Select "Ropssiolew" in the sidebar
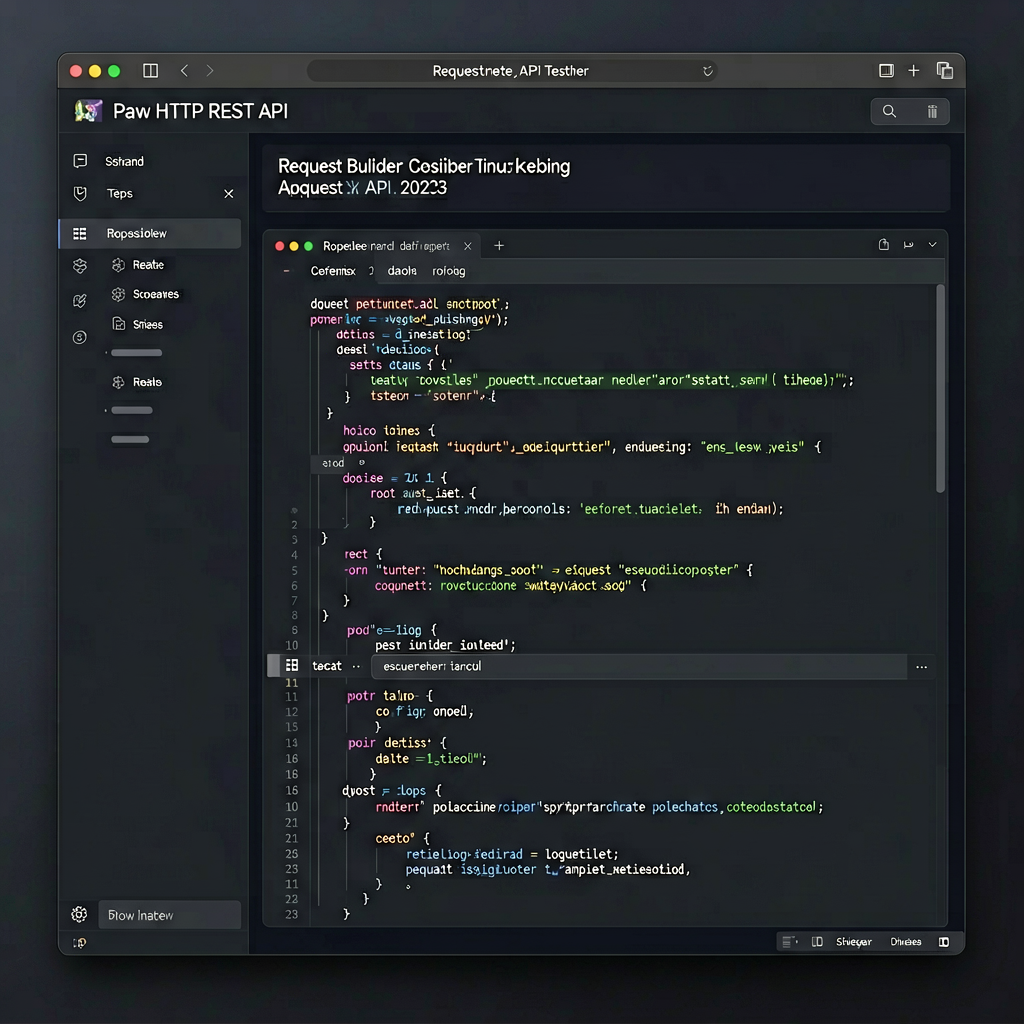 click(x=150, y=234)
